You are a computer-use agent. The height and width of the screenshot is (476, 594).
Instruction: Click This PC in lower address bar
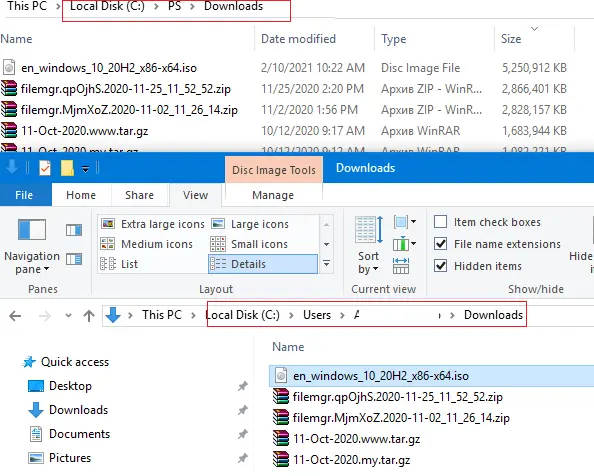click(x=162, y=315)
